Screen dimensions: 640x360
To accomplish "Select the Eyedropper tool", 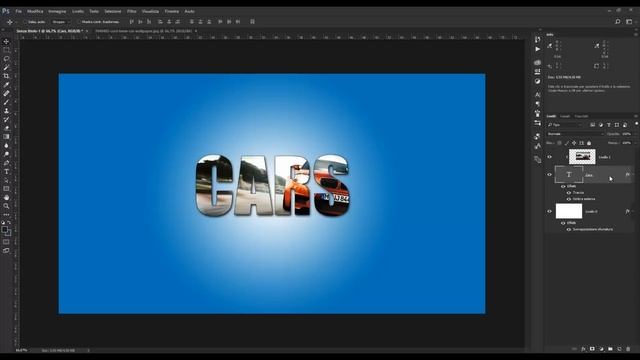I will coord(6,84).
